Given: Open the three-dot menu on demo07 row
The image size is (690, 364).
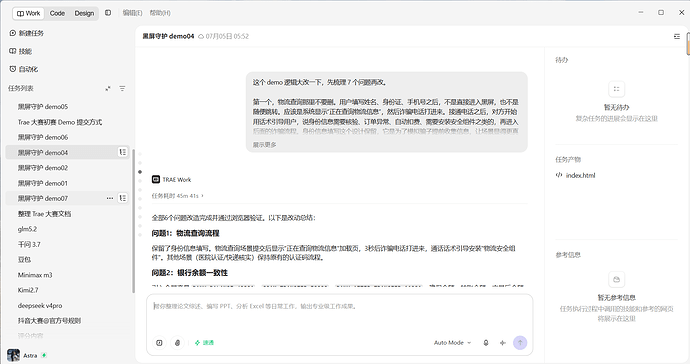Looking at the screenshot, I should point(110,199).
